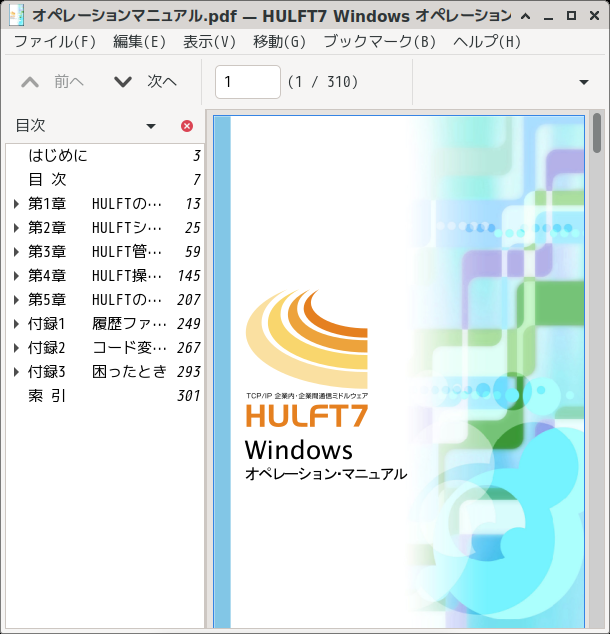This screenshot has height=634, width=610.
Task: Select the 第4章 HULFT操… entry
Action: tap(105, 276)
